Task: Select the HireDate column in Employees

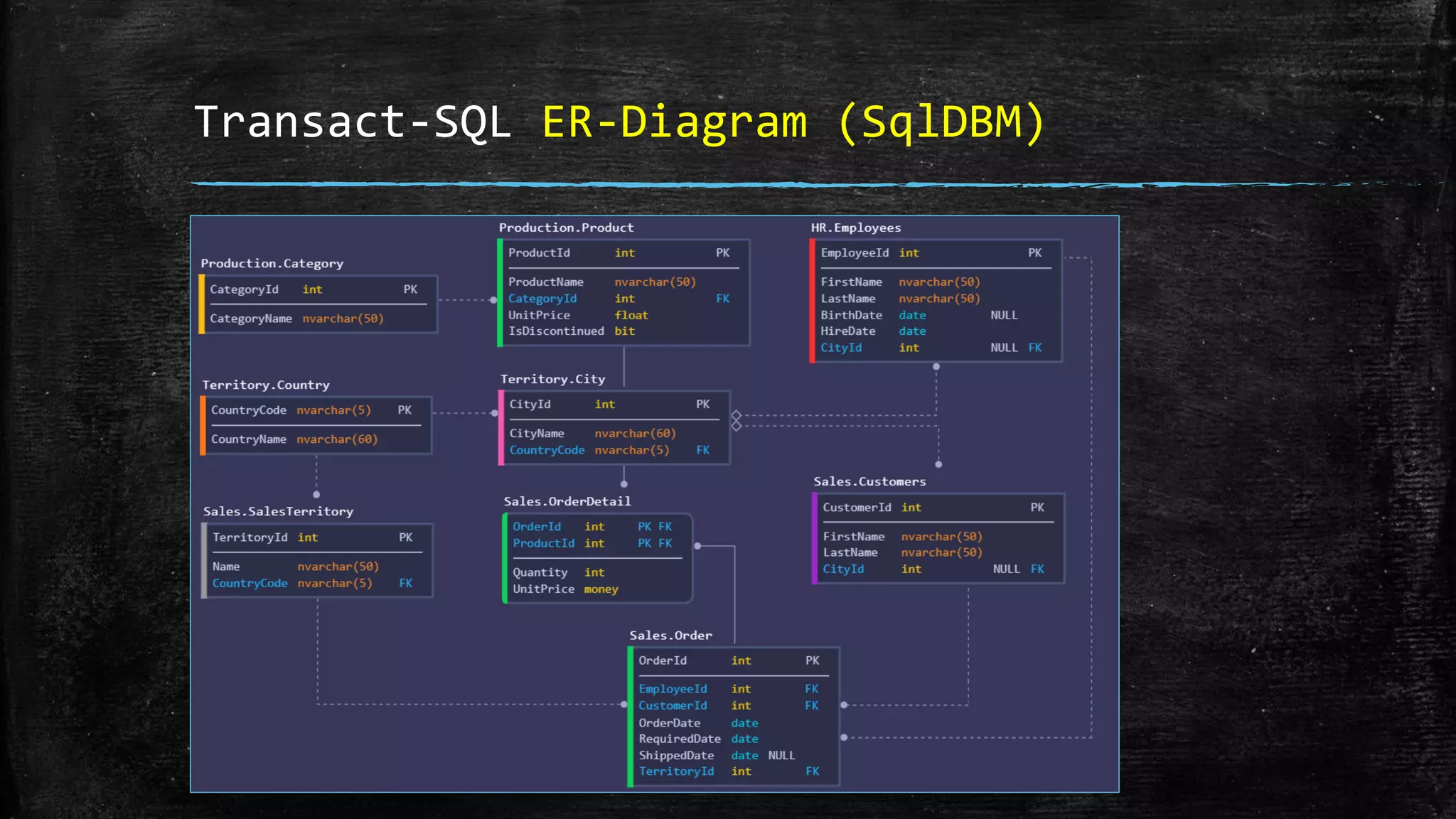Action: click(936, 331)
